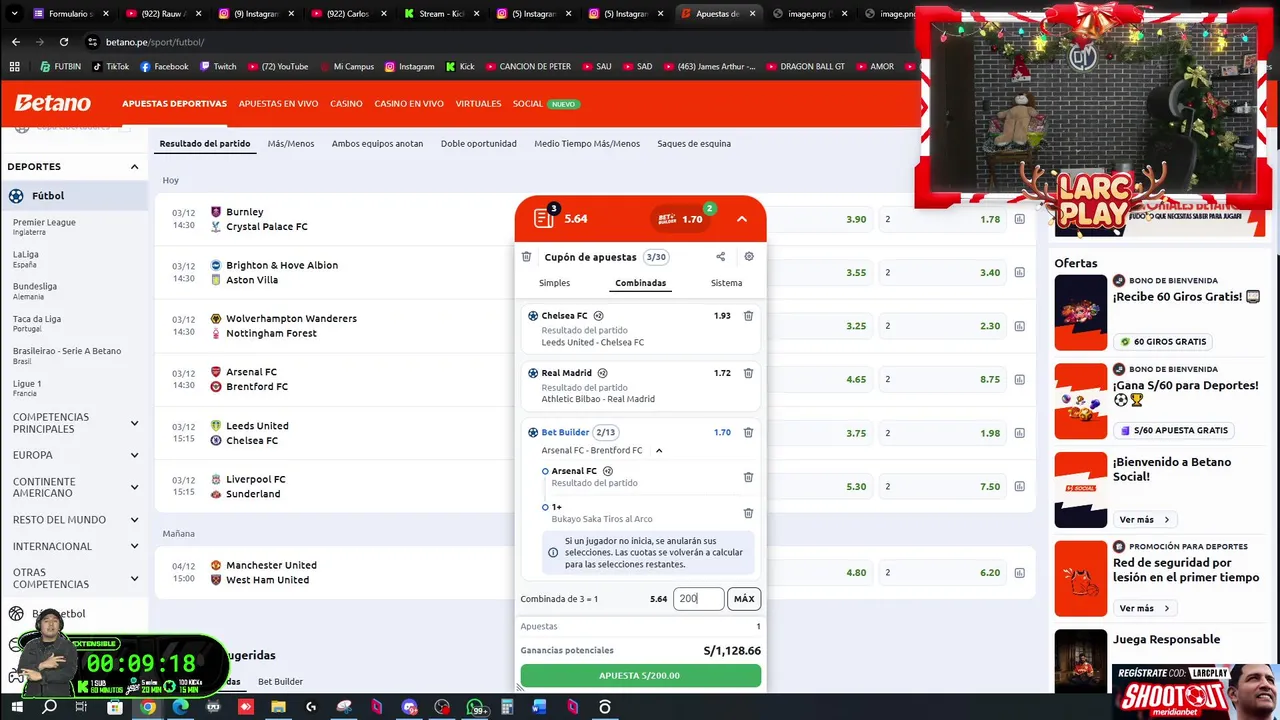Open Windows Start menu
Screen dimensions: 1280x720
(16, 707)
